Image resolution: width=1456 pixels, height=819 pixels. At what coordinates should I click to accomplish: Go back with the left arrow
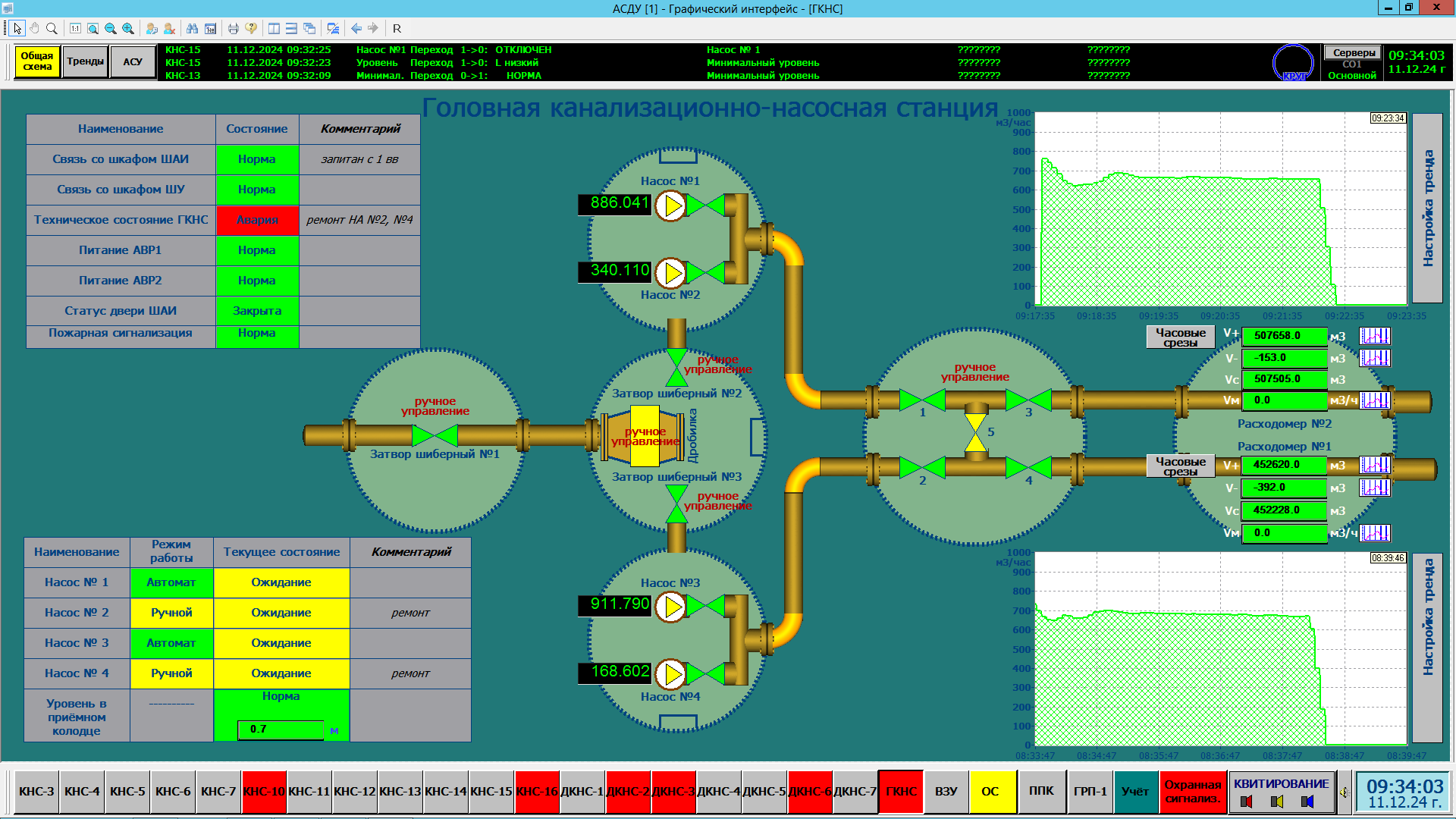(x=356, y=28)
